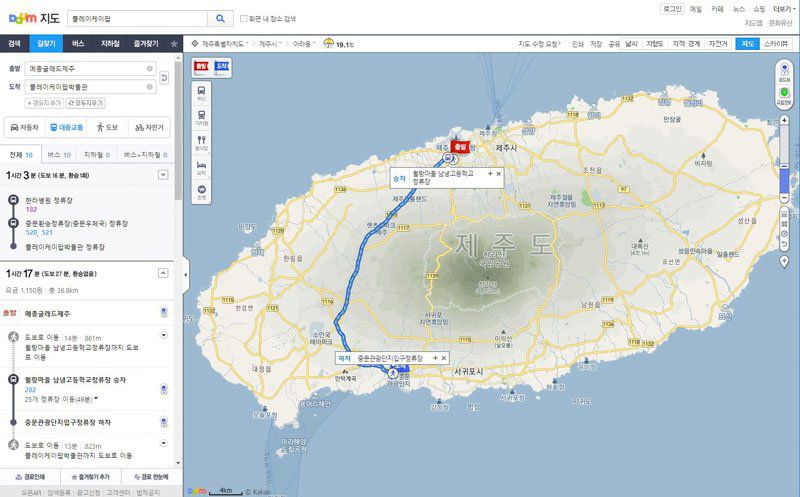The image size is (800, 497).
Task: Expand the 1시간 3분 route details
Action: 163,175
